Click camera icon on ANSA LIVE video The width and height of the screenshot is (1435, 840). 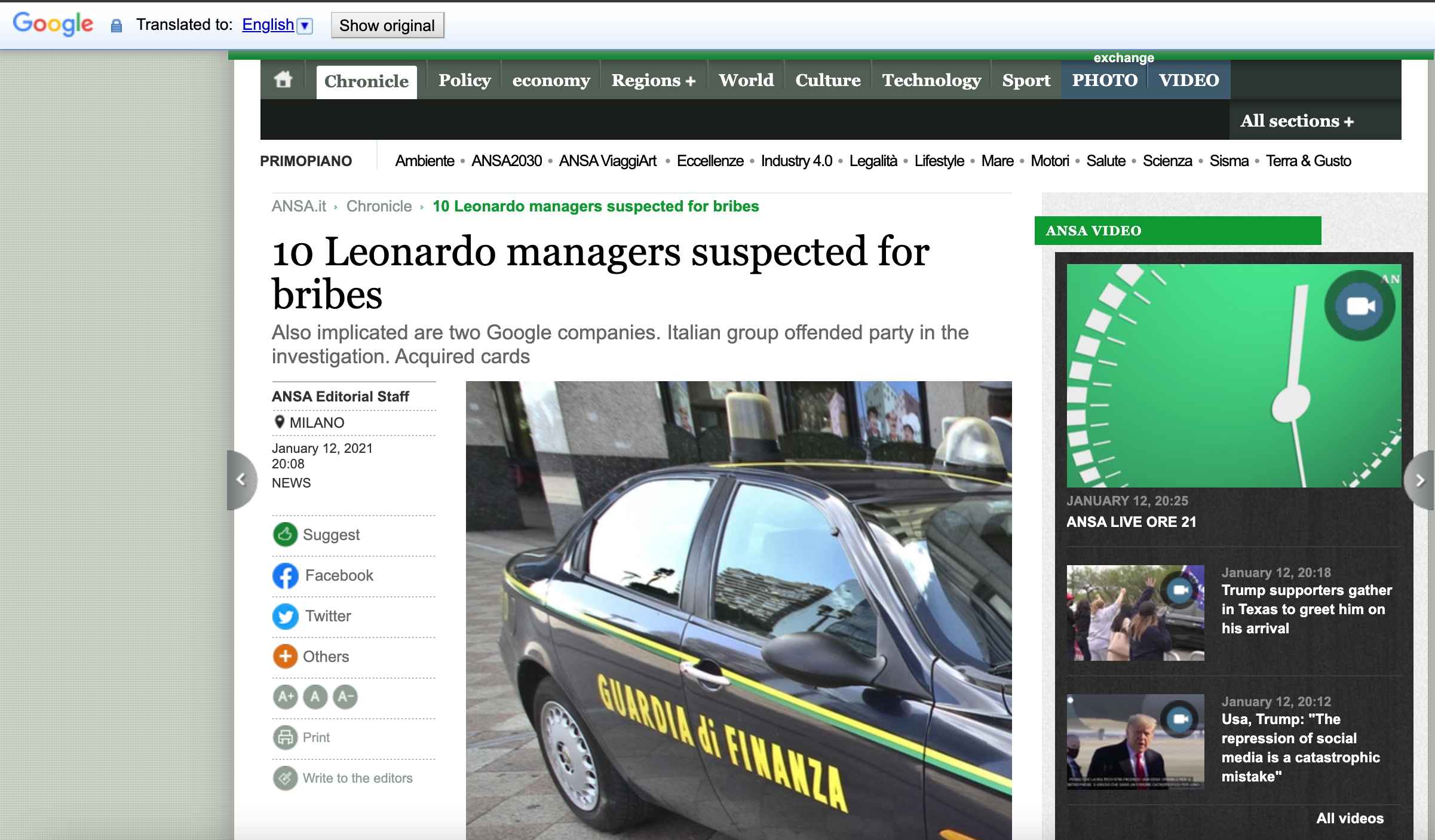pyautogui.click(x=1360, y=306)
